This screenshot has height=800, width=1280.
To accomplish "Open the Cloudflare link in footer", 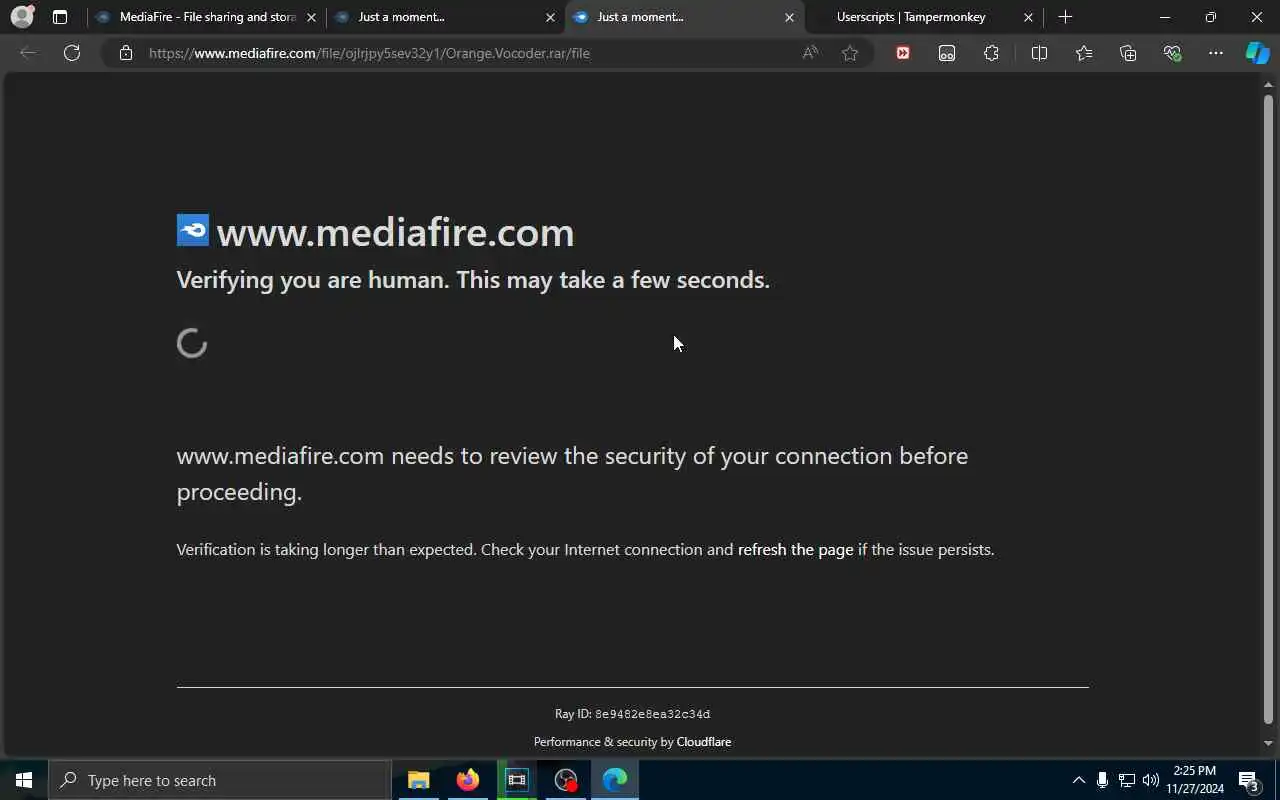I will click(704, 742).
